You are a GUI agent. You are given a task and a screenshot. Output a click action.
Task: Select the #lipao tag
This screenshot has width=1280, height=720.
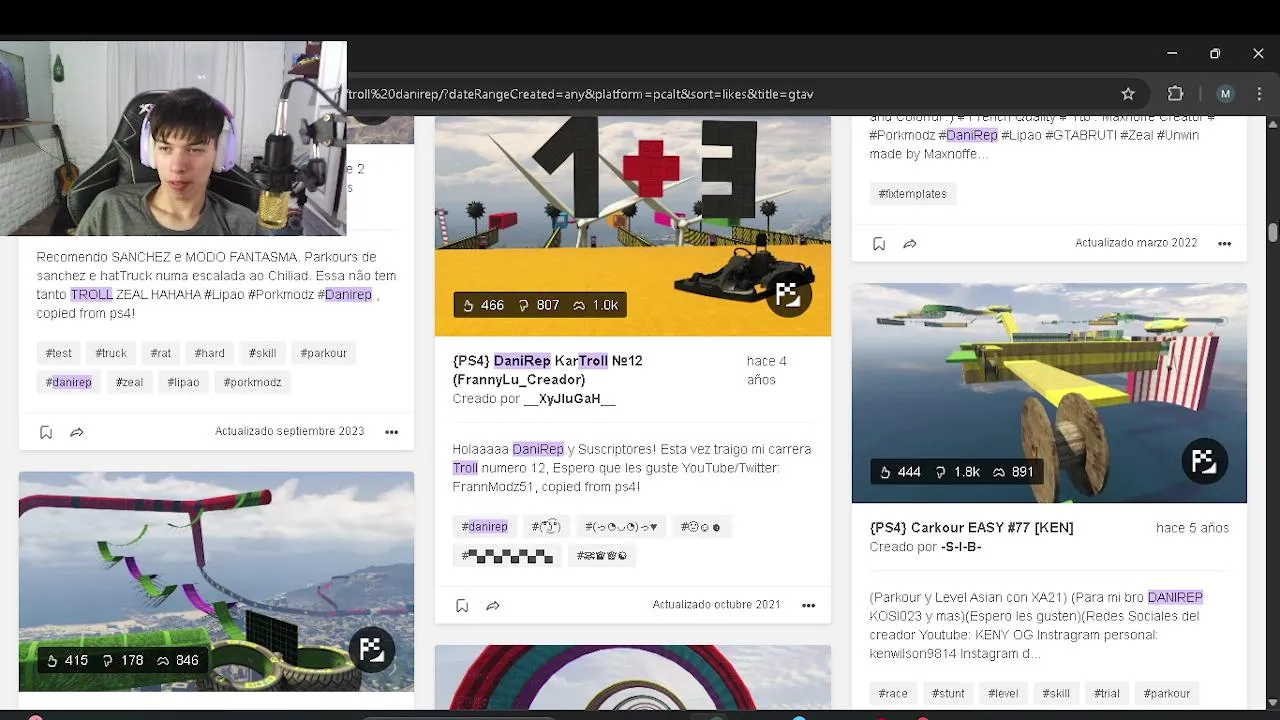(x=183, y=382)
